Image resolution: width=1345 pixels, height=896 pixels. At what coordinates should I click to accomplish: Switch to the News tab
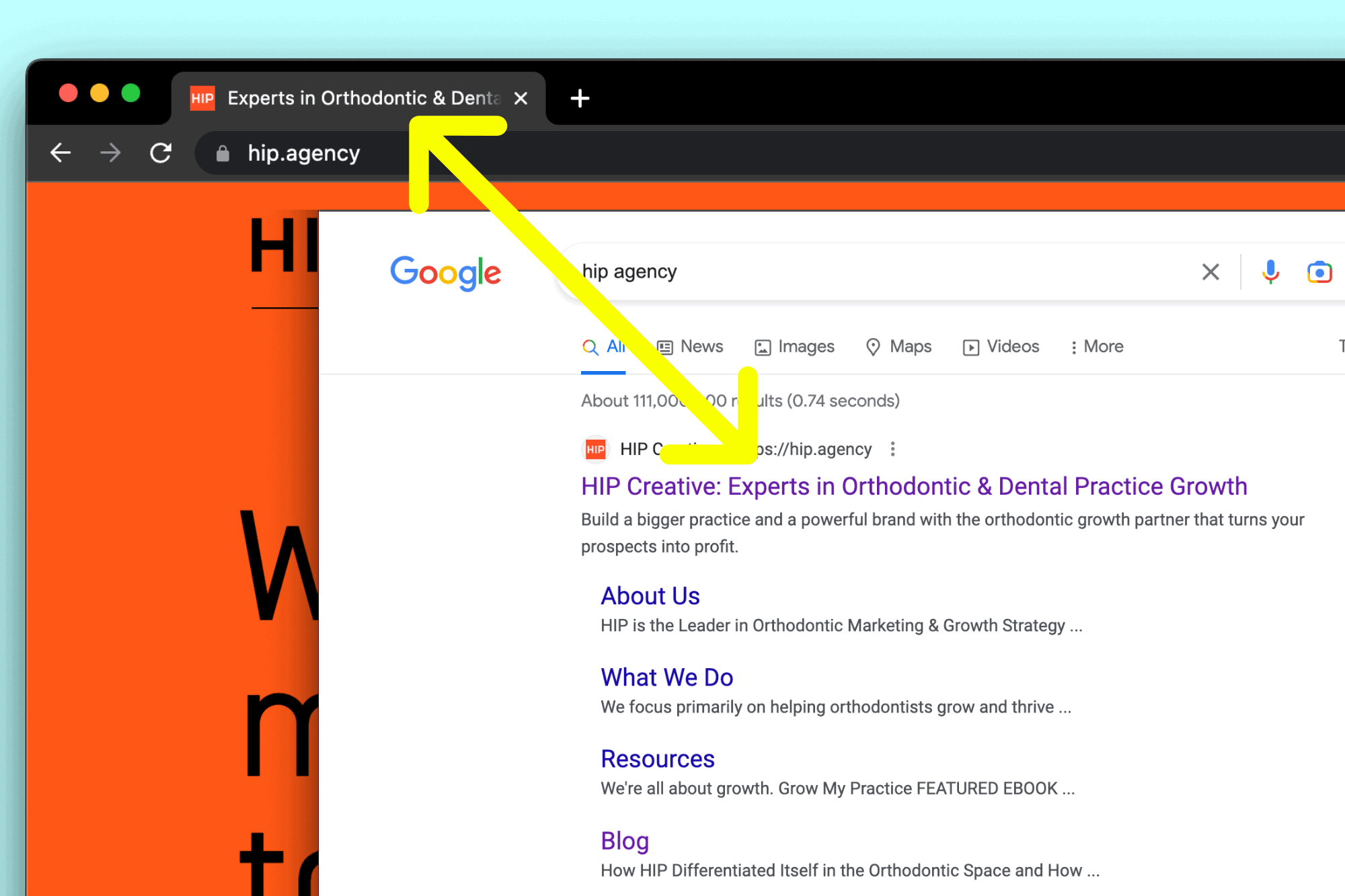690,347
